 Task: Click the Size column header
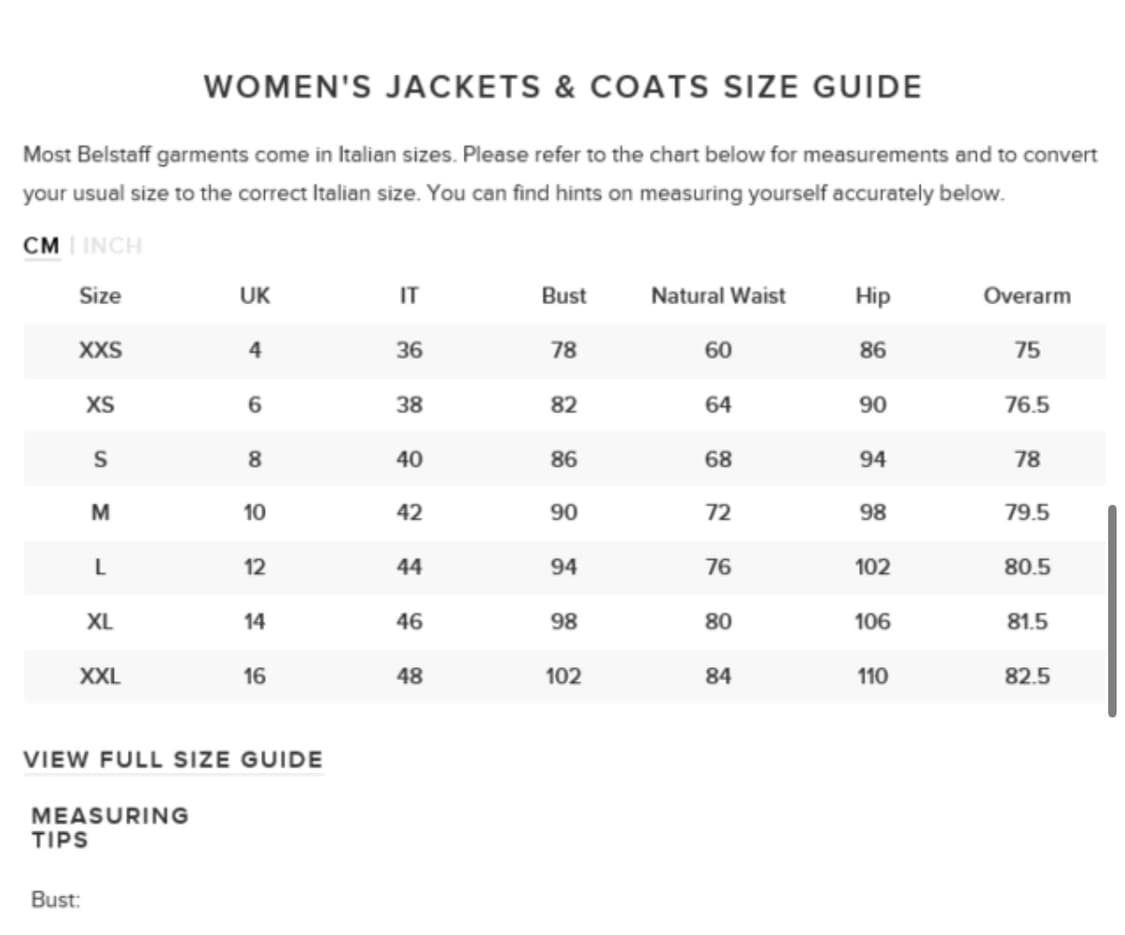click(x=100, y=296)
